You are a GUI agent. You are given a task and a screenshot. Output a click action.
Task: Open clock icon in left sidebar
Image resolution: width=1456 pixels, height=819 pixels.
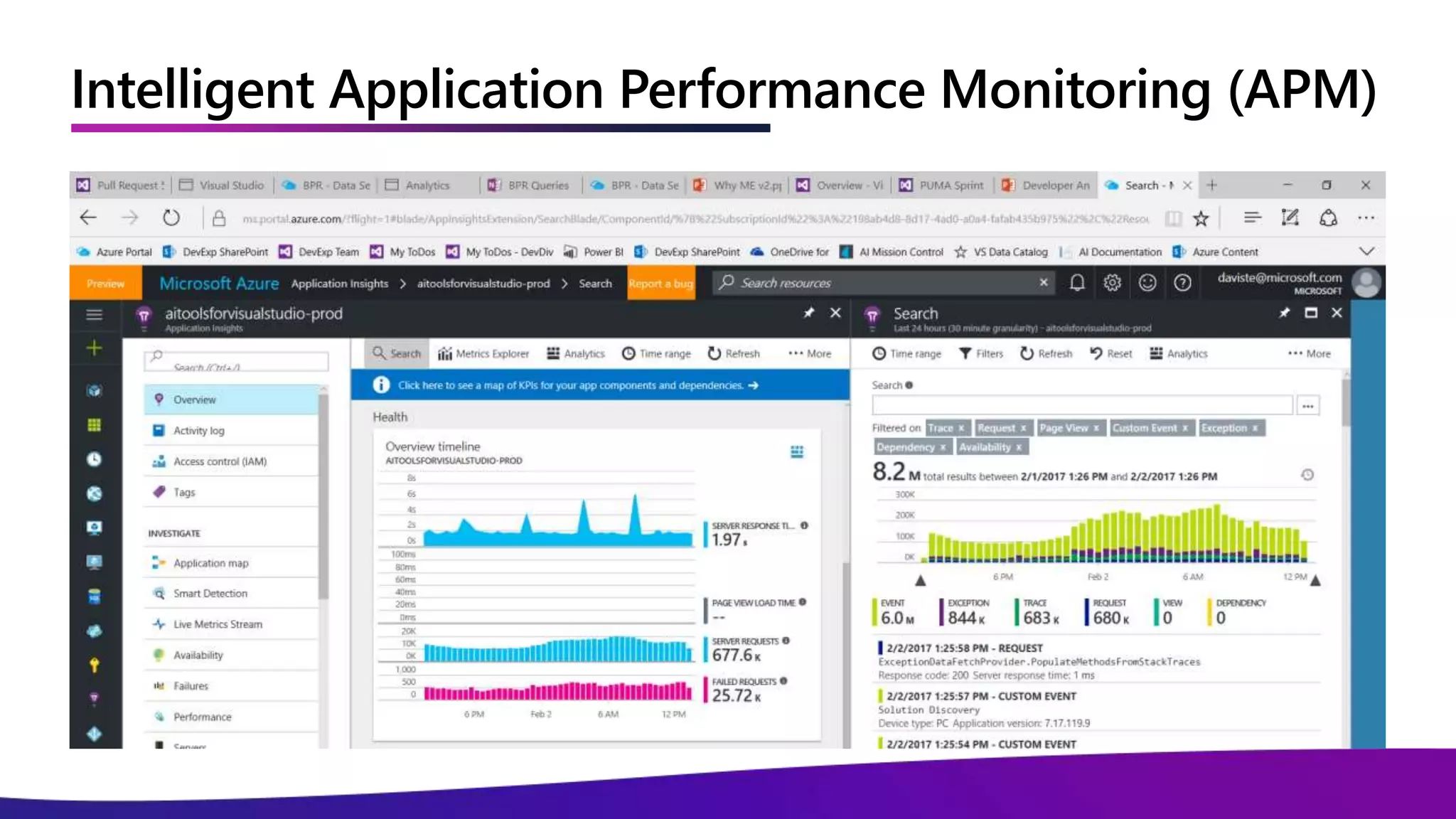tap(94, 459)
